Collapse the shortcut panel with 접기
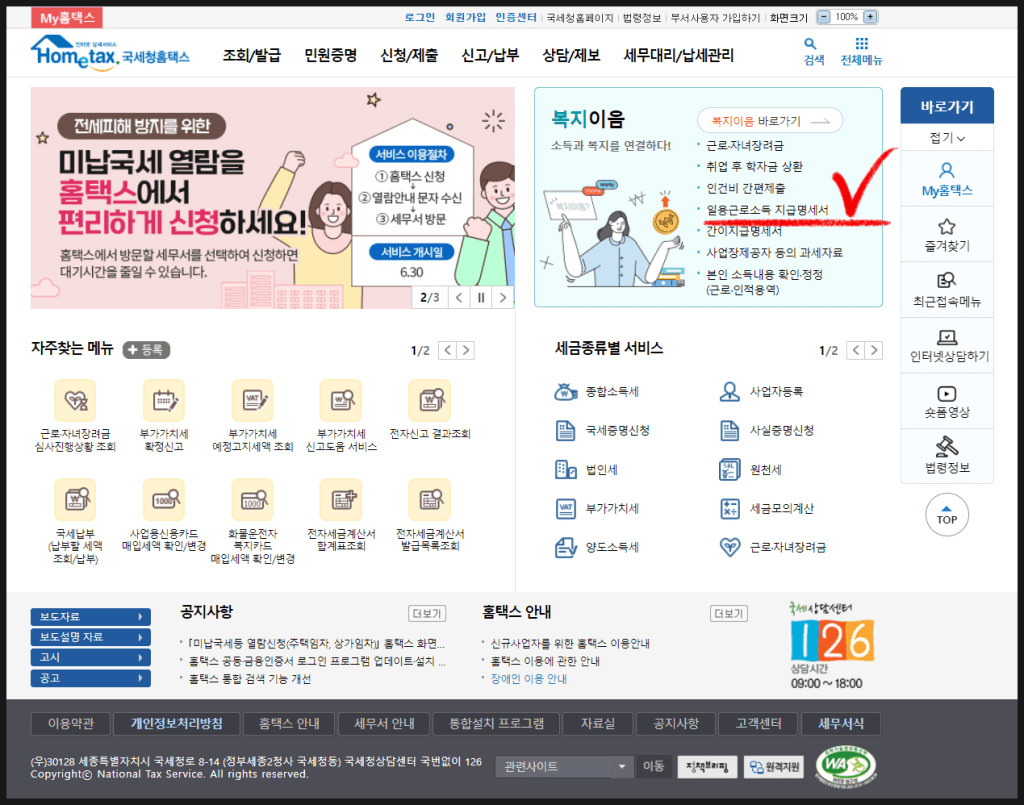This screenshot has height=805, width=1024. [x=946, y=138]
